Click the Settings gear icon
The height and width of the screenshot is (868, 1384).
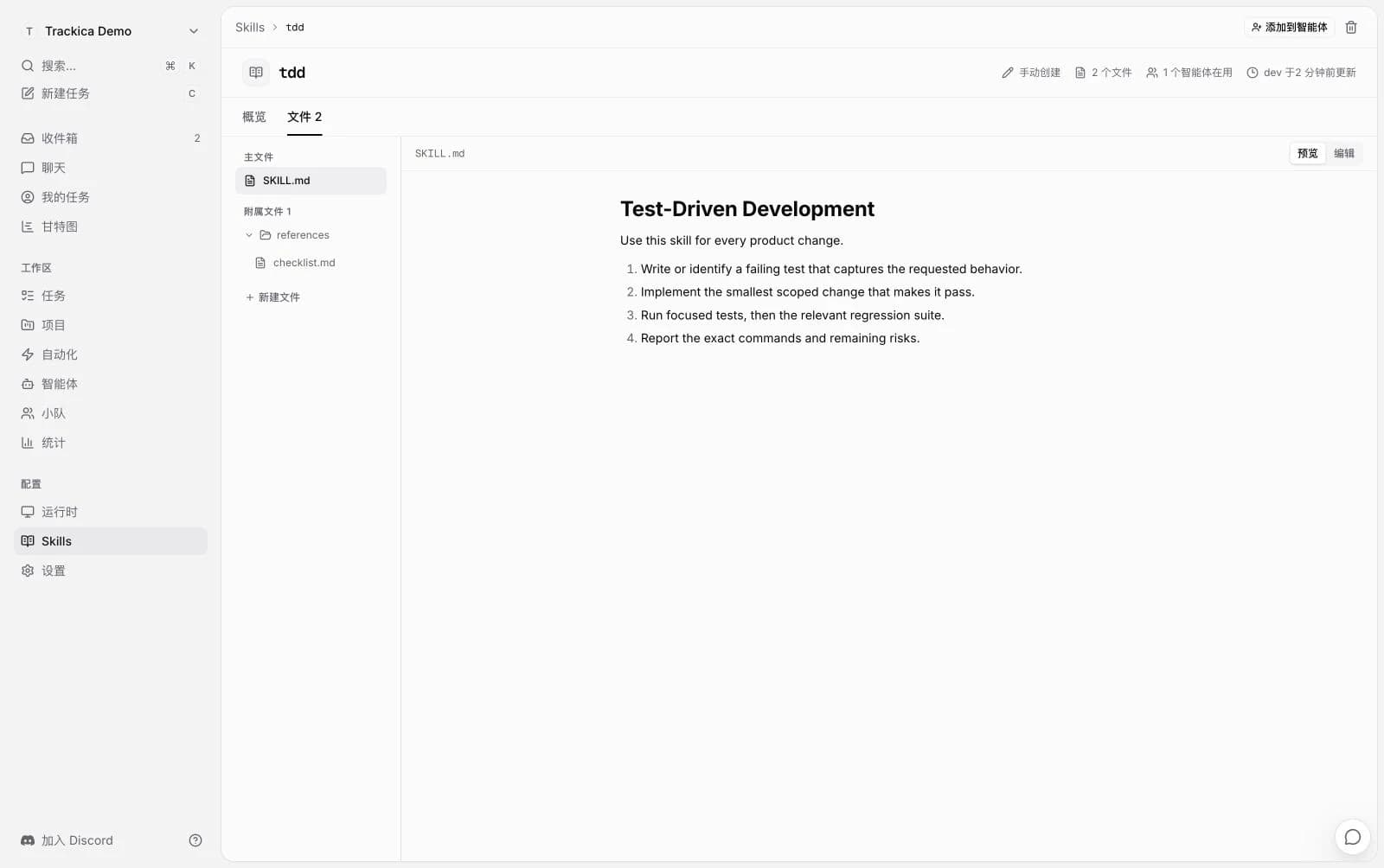pyautogui.click(x=28, y=571)
